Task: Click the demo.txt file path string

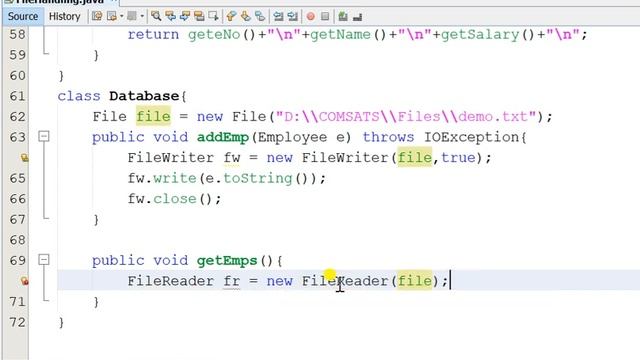Action: (x=406, y=117)
